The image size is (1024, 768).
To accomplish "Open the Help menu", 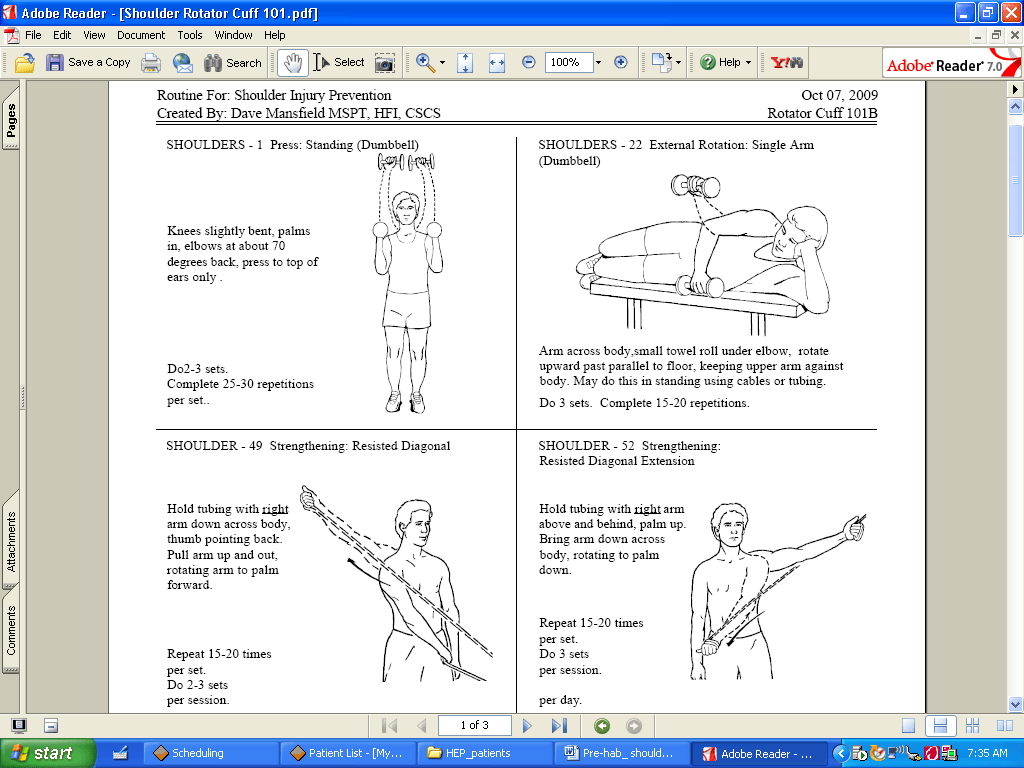I will click(275, 35).
